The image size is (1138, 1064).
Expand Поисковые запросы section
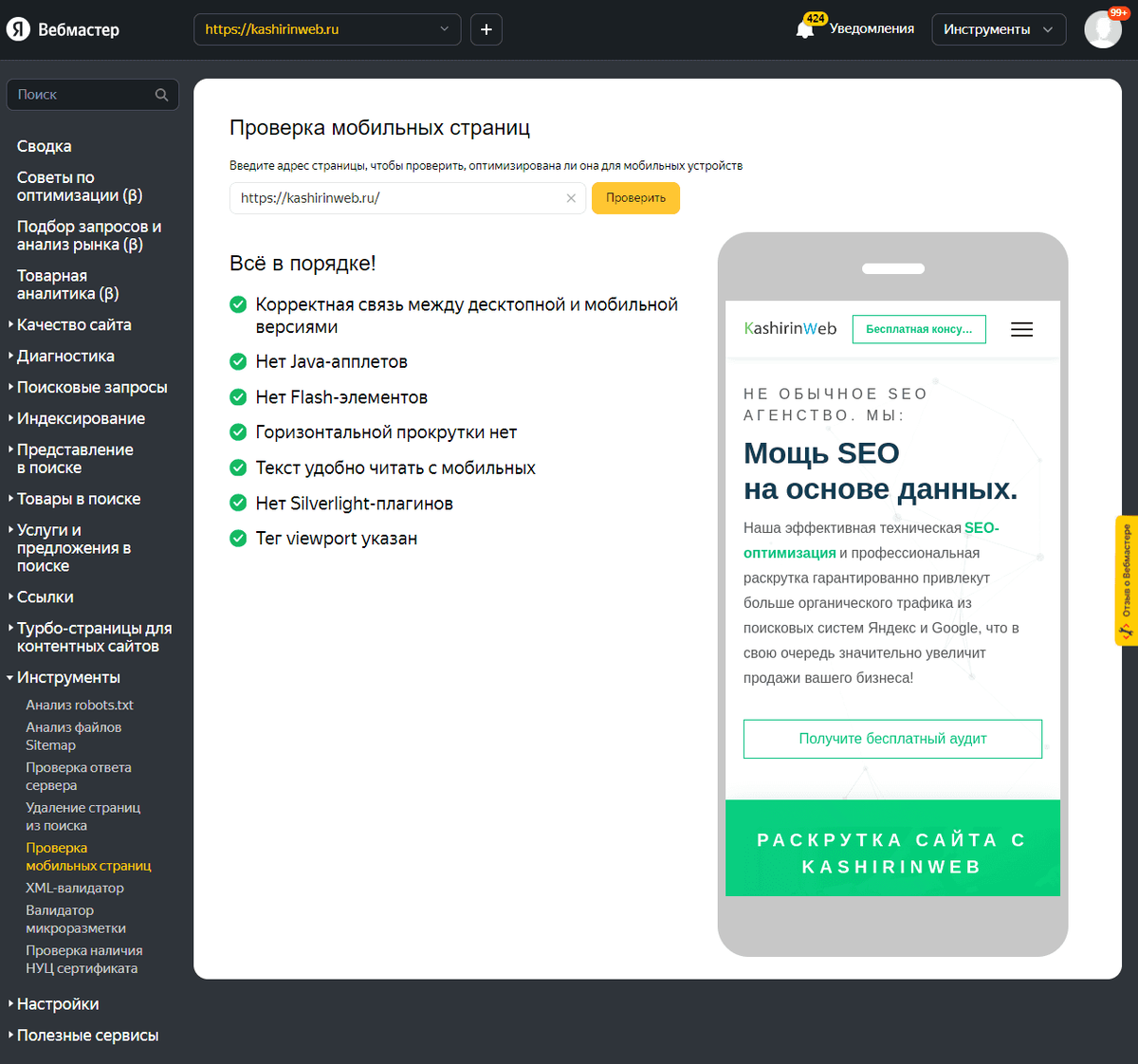(x=91, y=387)
